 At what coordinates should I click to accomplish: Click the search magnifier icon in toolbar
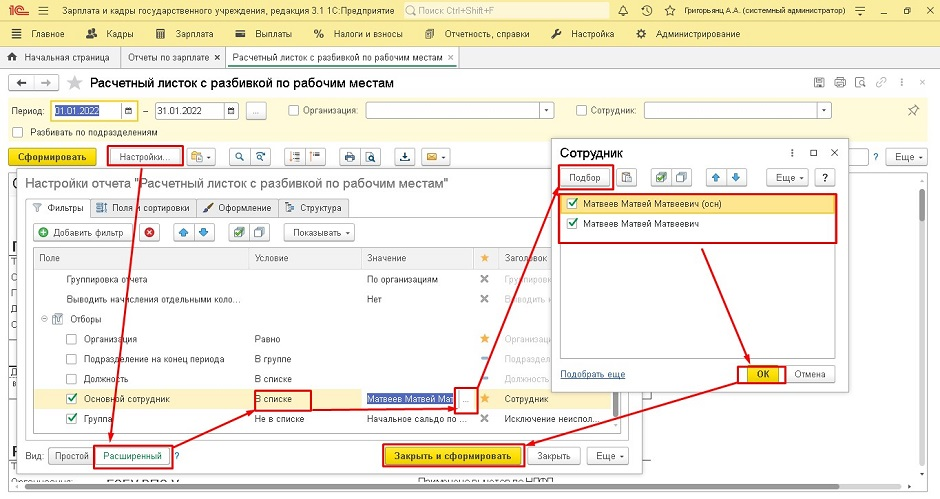[x=239, y=157]
